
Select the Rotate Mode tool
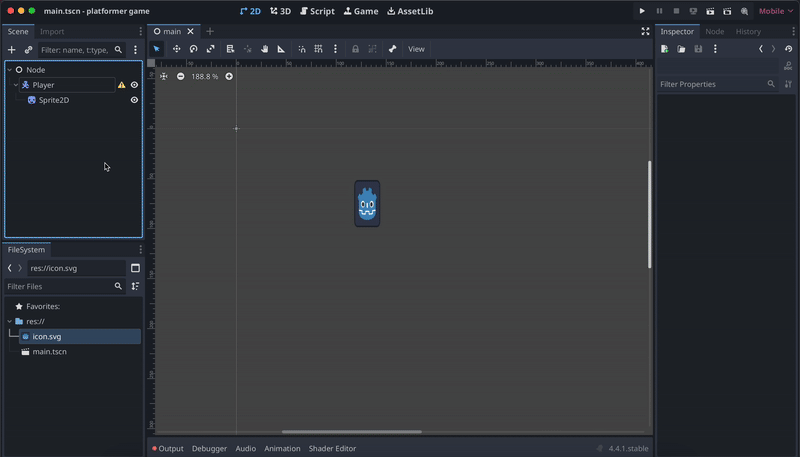193,49
